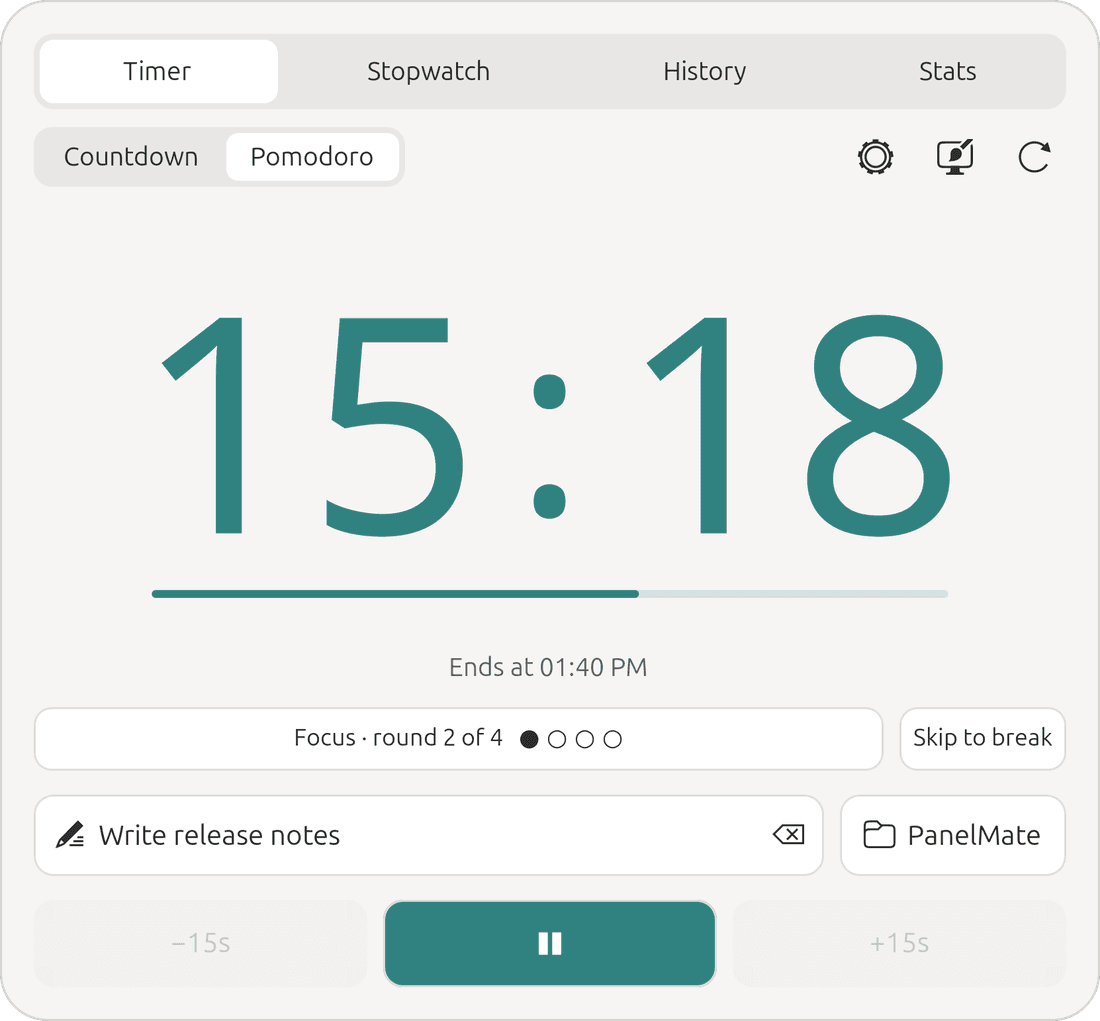Click the monitor with brush appearance icon
Screen dimensions: 1100x1021
(955, 156)
